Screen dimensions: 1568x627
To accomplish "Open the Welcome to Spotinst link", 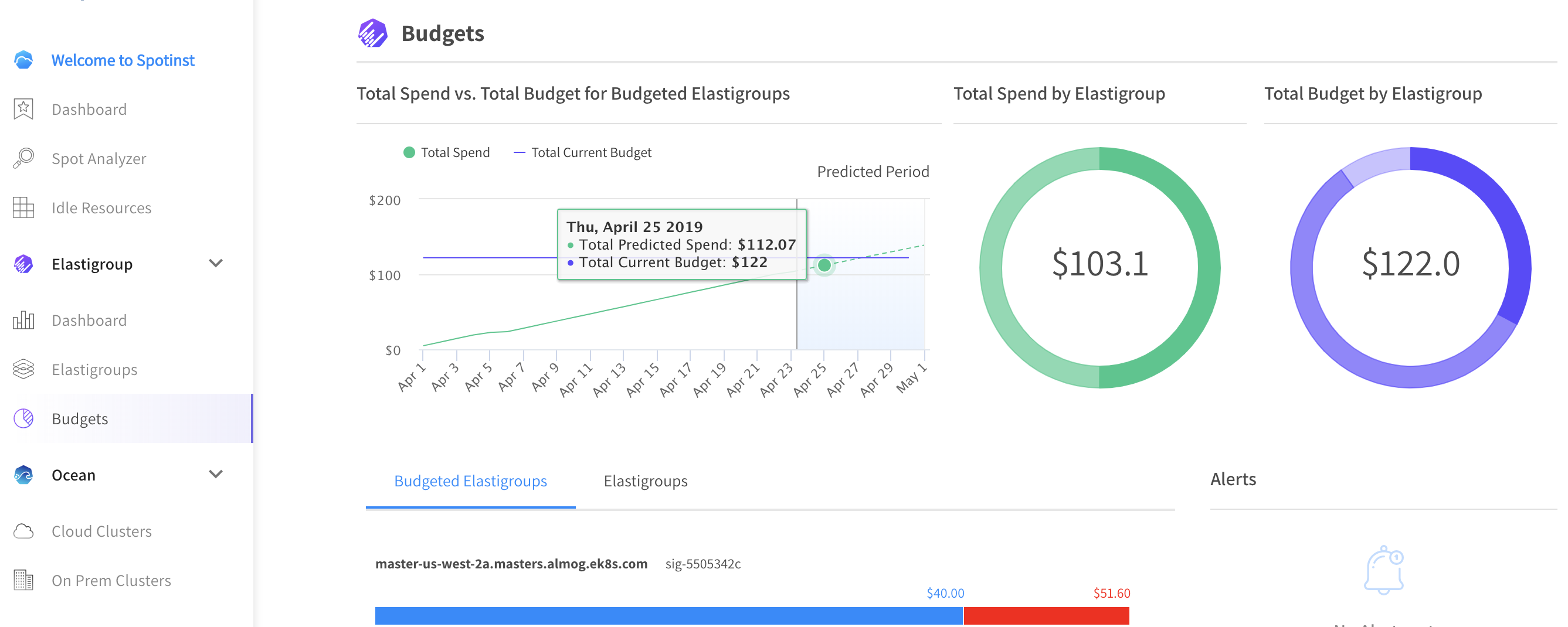I will coord(123,60).
